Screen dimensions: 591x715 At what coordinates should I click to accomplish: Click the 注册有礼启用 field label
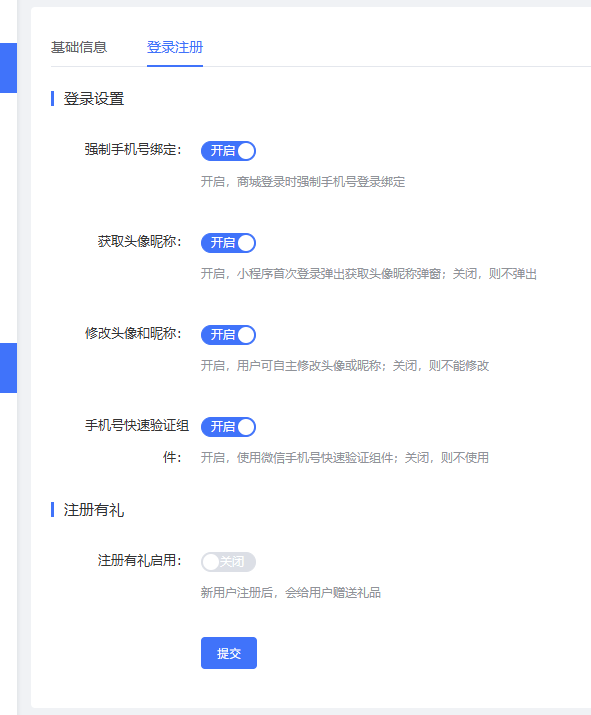pyautogui.click(x=140, y=560)
